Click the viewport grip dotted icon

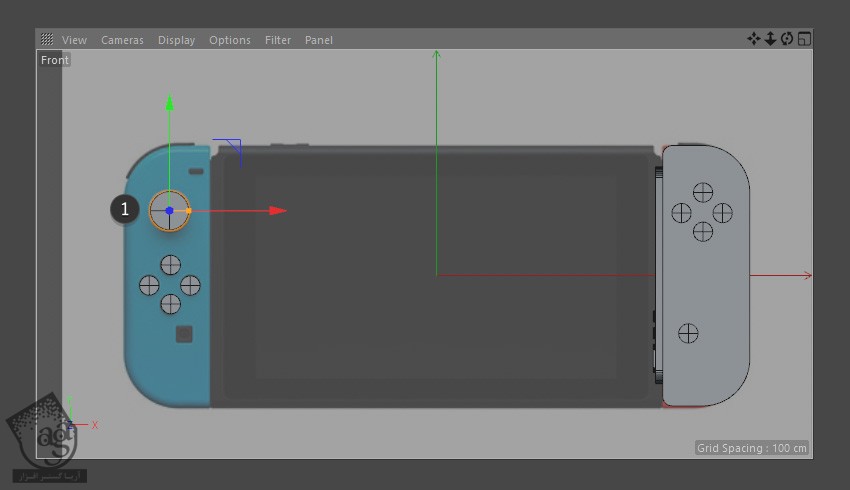[x=47, y=39]
